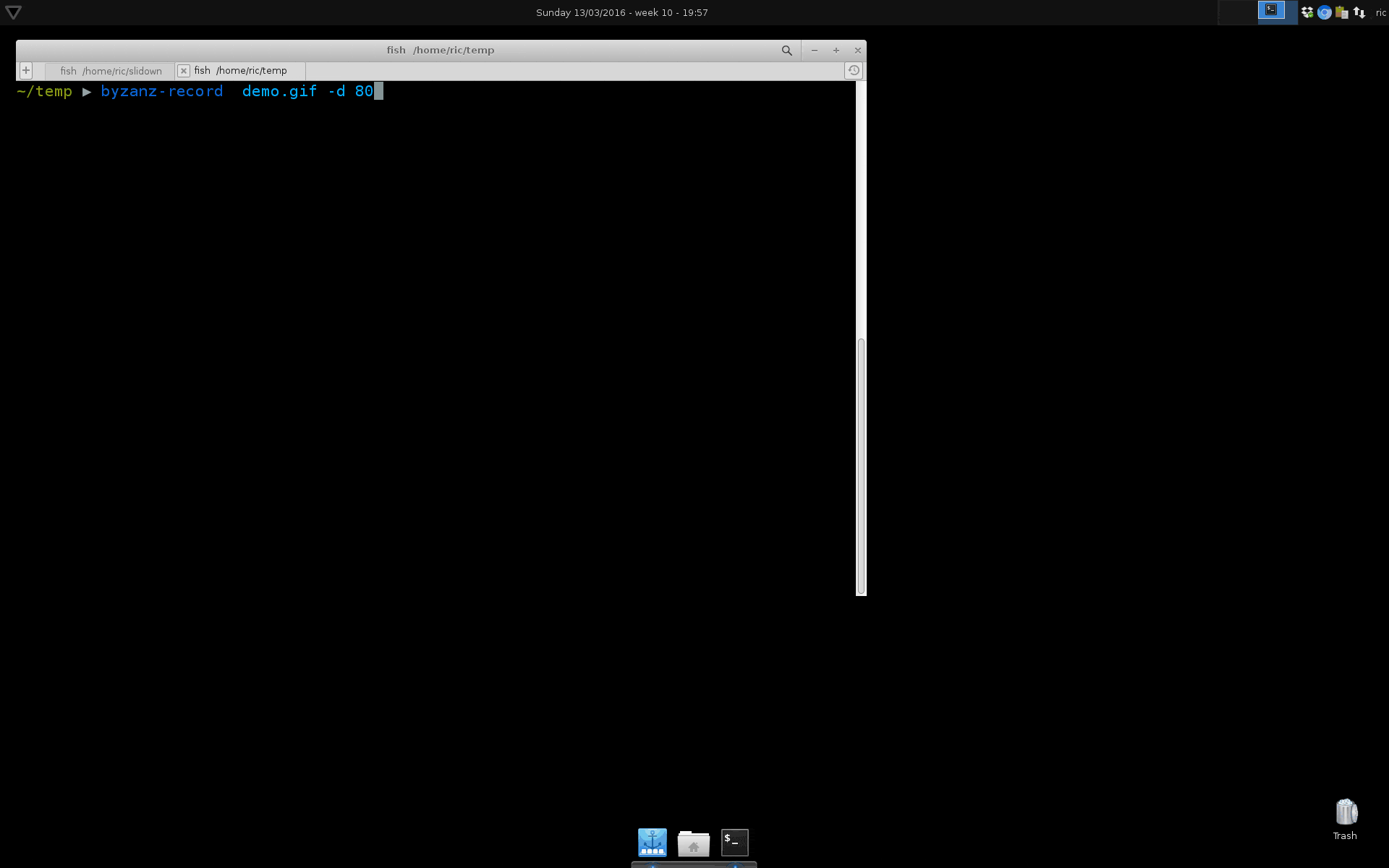Click the '-d' flag text
This screenshot has width=1389, height=868.
pyautogui.click(x=336, y=91)
